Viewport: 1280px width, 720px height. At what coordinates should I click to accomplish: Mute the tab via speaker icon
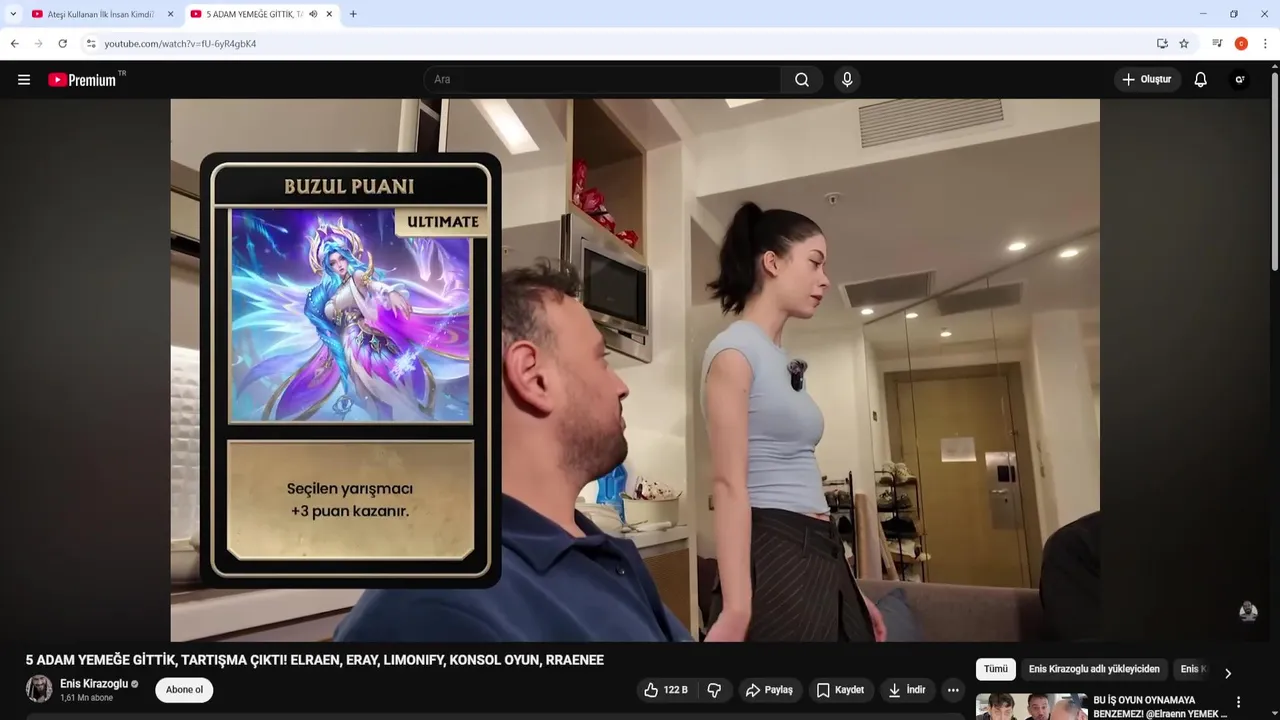point(313,14)
